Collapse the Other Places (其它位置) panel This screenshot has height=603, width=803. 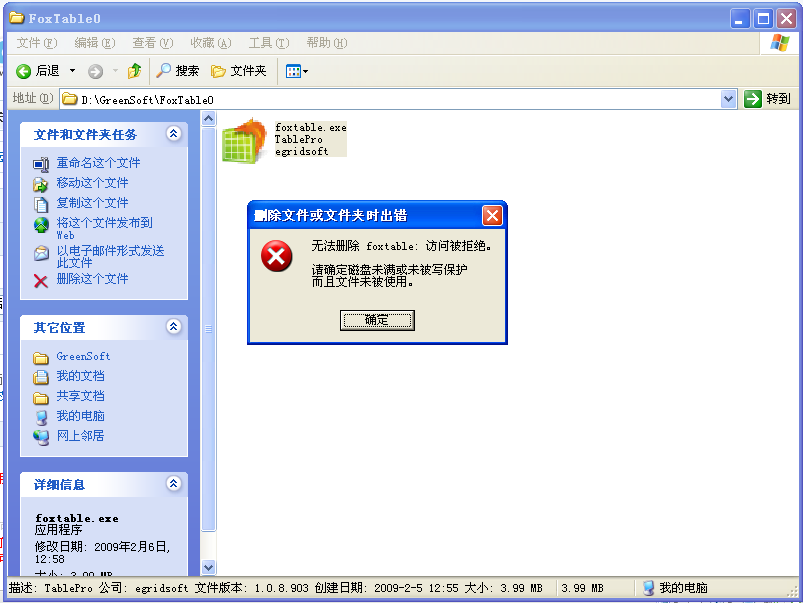[174, 327]
